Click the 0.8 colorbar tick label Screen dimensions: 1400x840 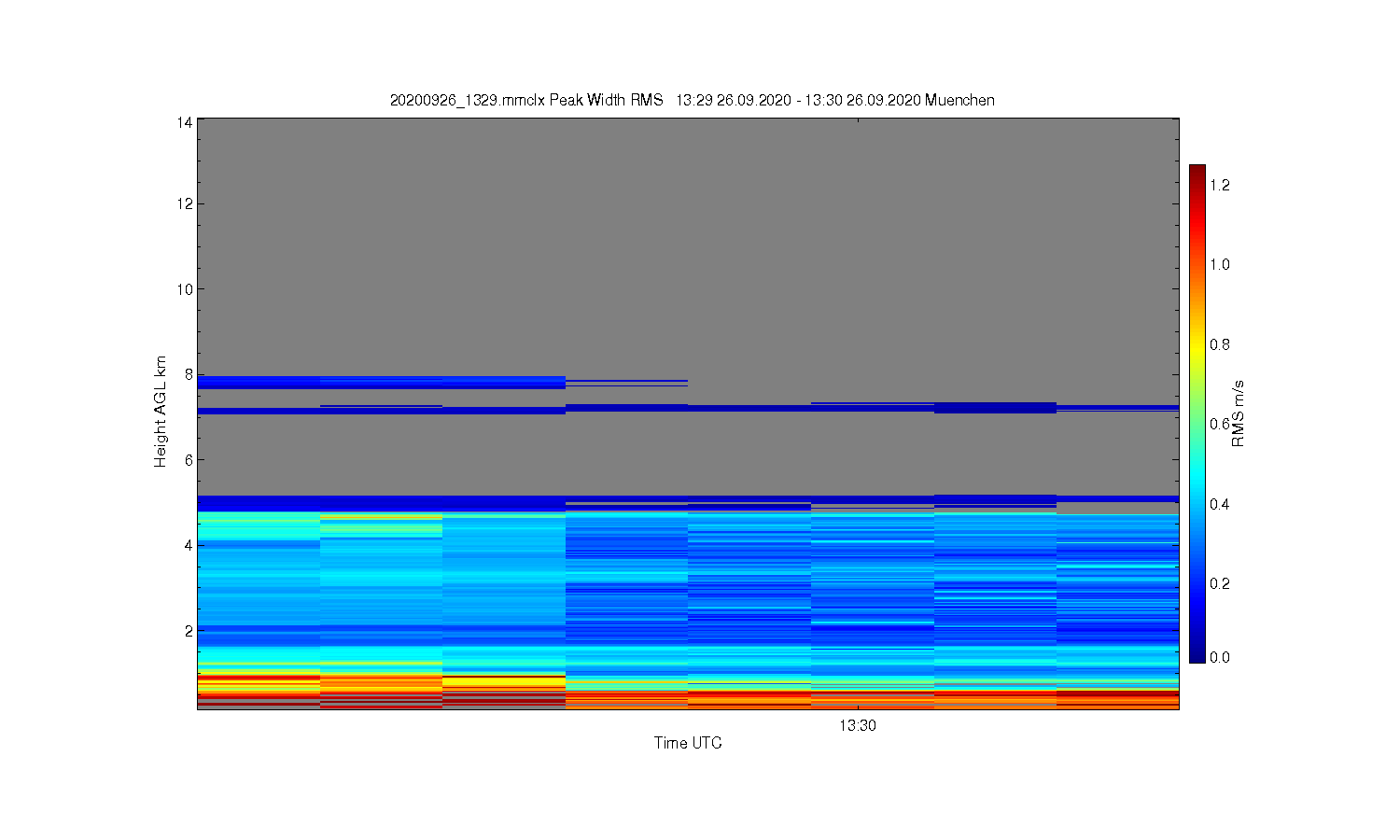pyautogui.click(x=1220, y=344)
